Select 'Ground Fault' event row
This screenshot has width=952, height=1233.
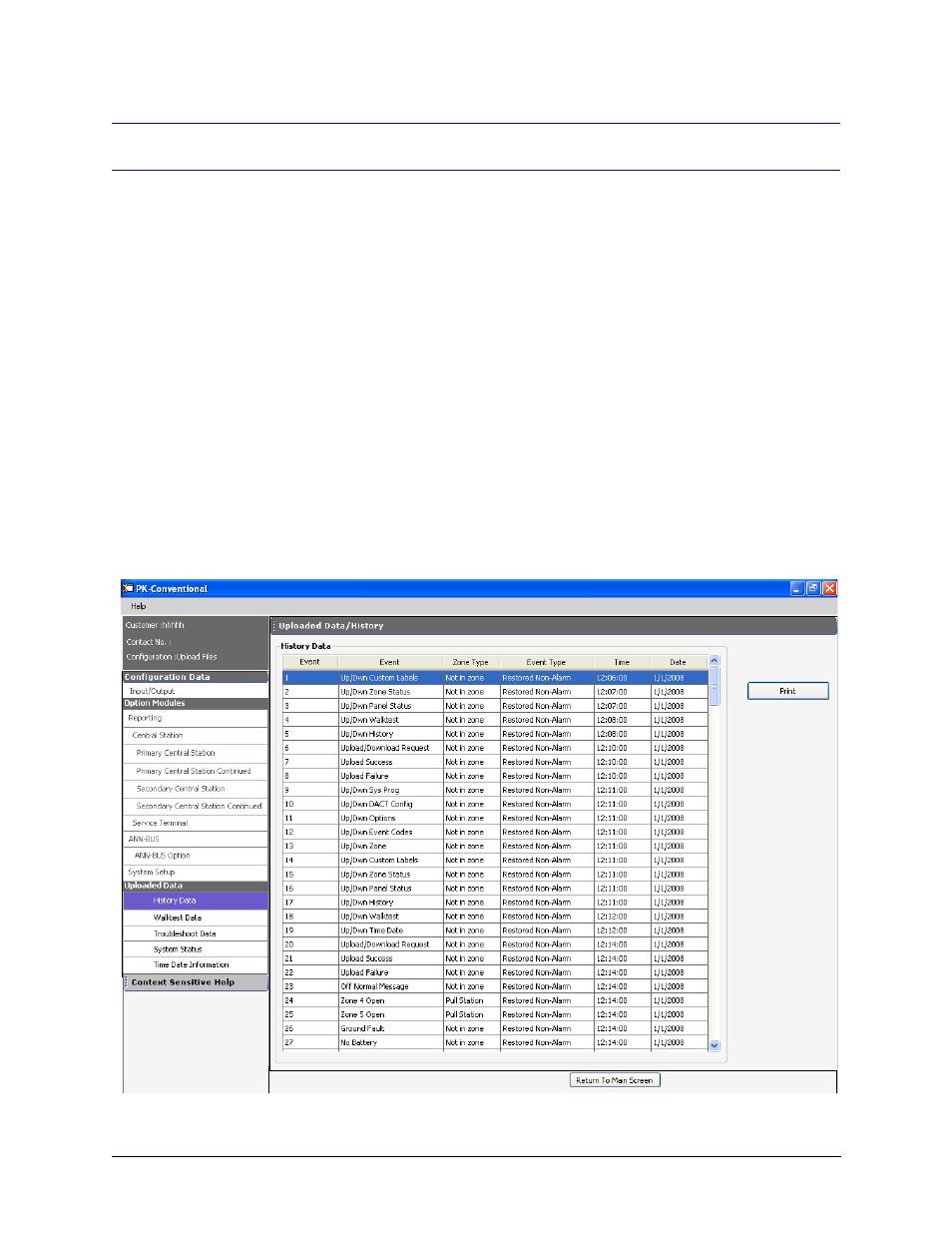point(495,1028)
